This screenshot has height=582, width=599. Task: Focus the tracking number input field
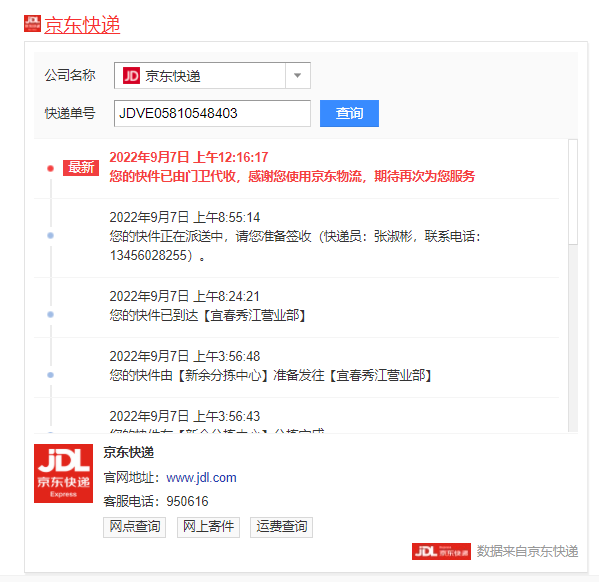click(212, 113)
